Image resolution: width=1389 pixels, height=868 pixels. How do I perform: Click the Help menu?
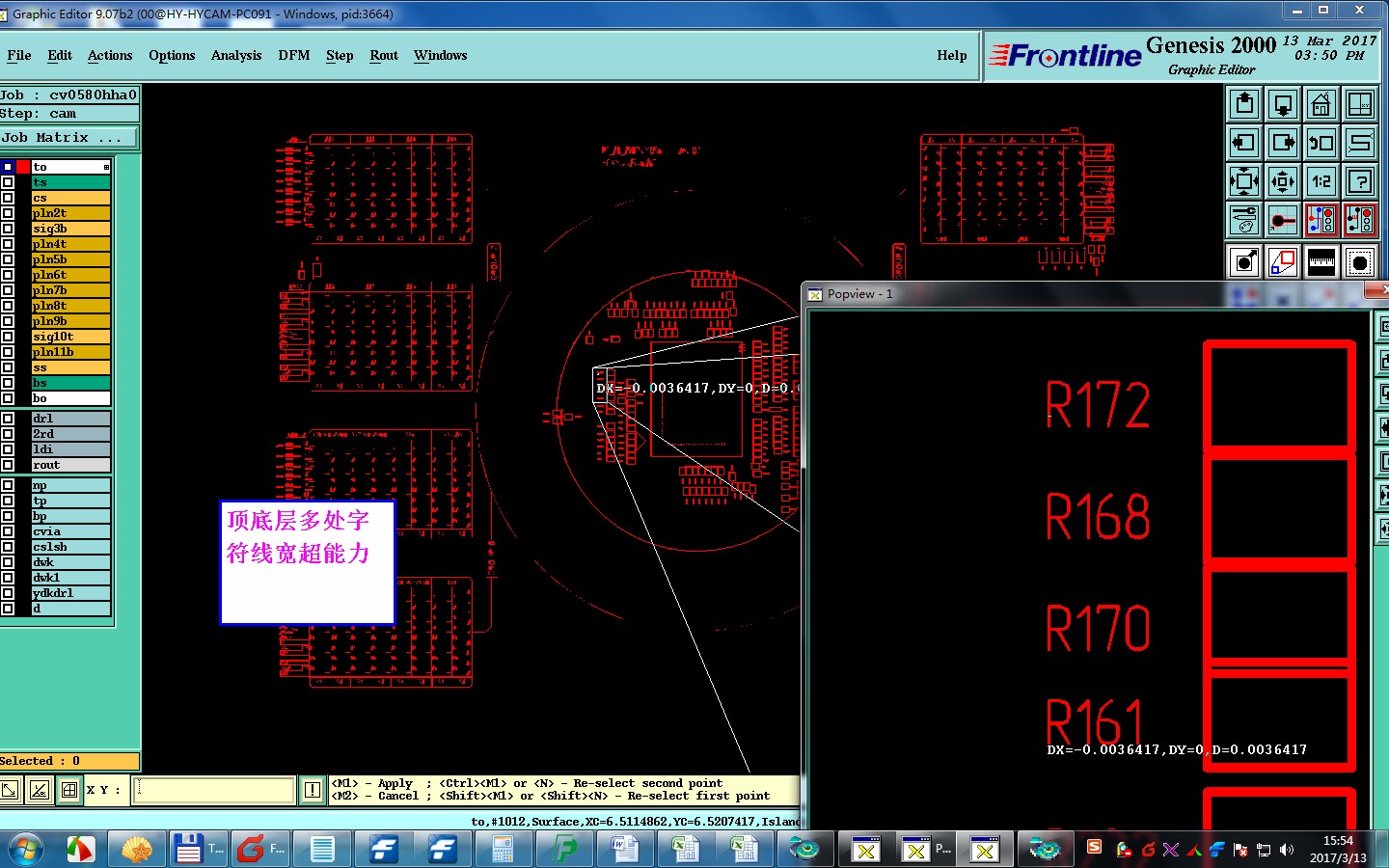point(952,55)
